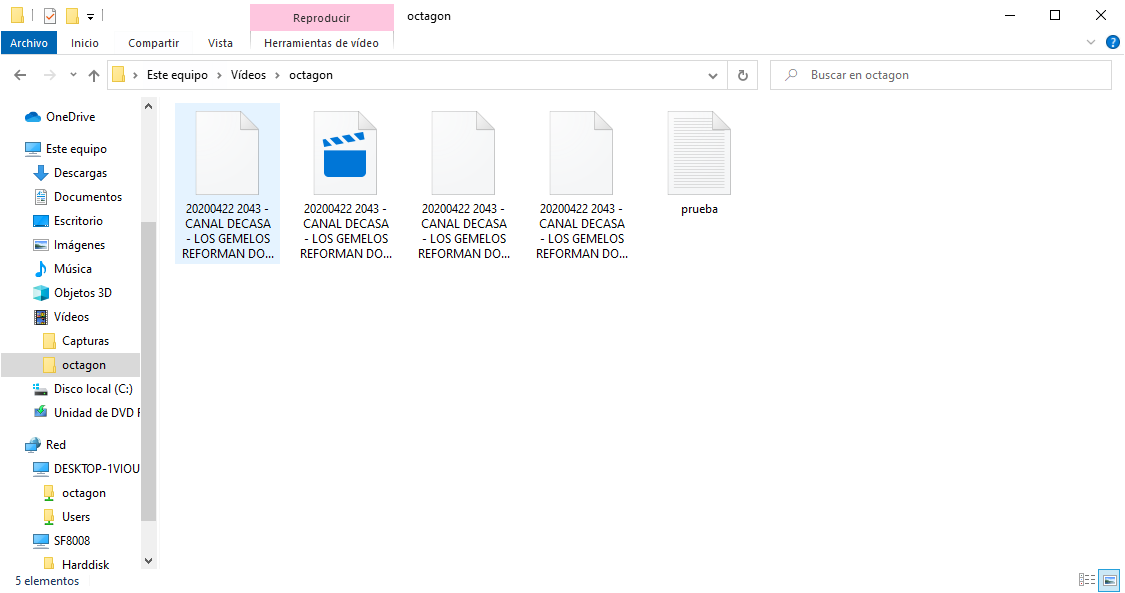Switch to details view in status bar
1125x593 pixels.
(x=1087, y=580)
